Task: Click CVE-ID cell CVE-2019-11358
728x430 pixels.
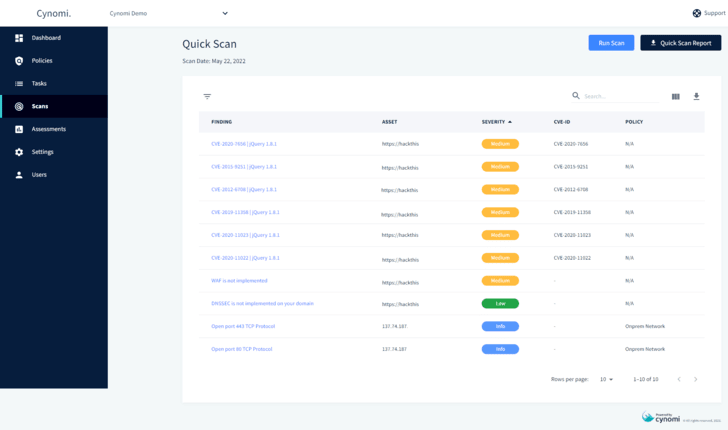Action: (x=572, y=212)
